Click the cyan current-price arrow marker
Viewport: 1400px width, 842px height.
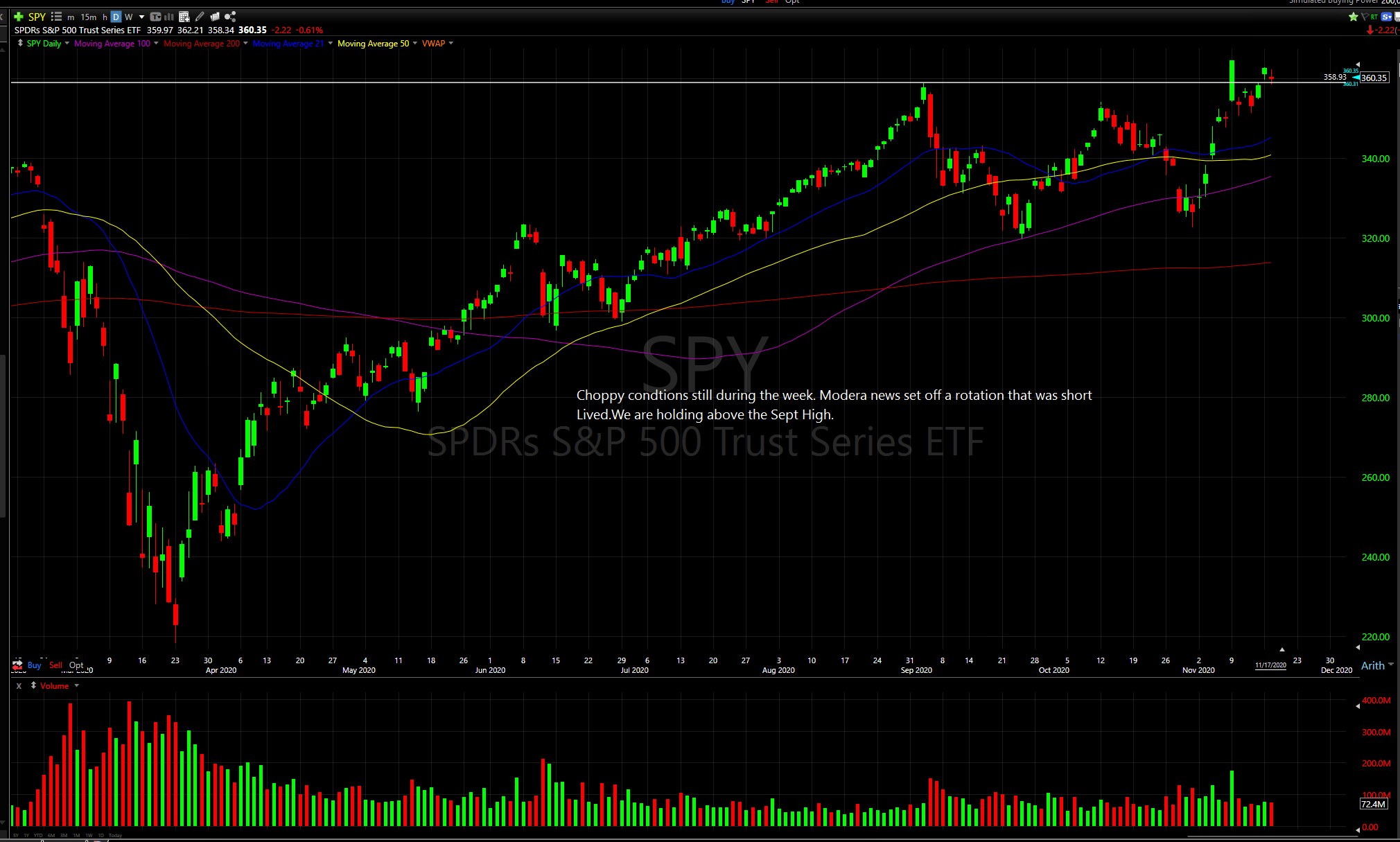click(1356, 78)
